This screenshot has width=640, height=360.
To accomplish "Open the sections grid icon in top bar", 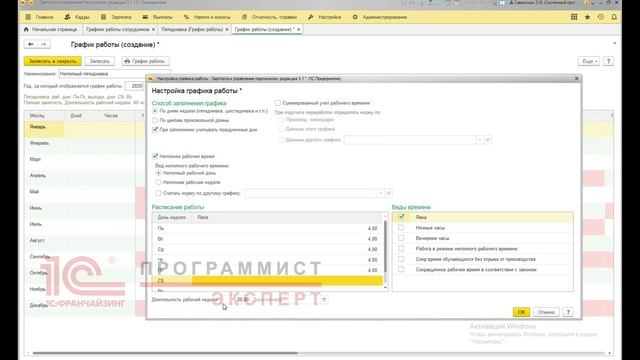I will click(x=574, y=17).
